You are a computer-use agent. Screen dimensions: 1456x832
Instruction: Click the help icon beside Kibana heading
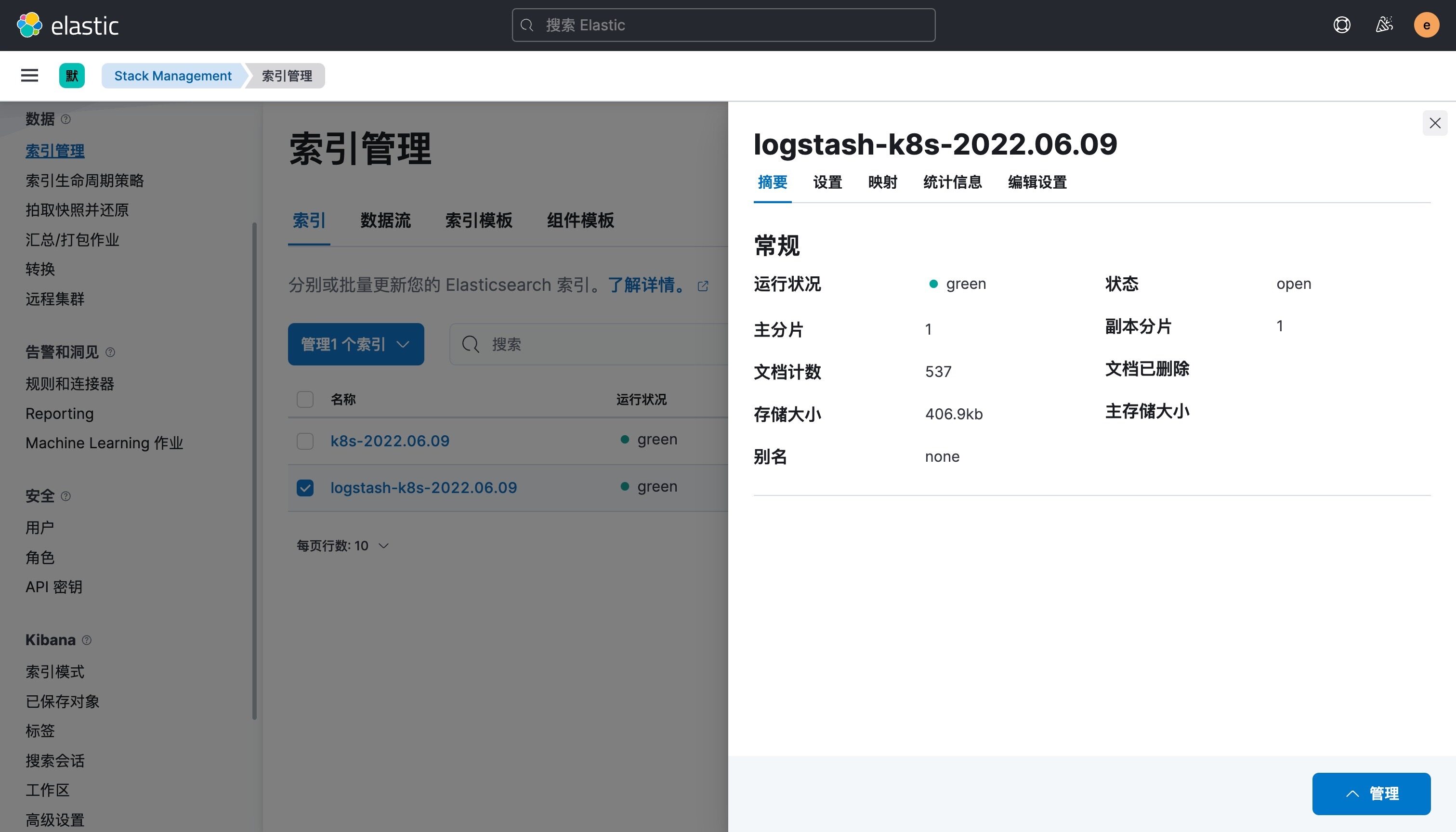coord(87,640)
